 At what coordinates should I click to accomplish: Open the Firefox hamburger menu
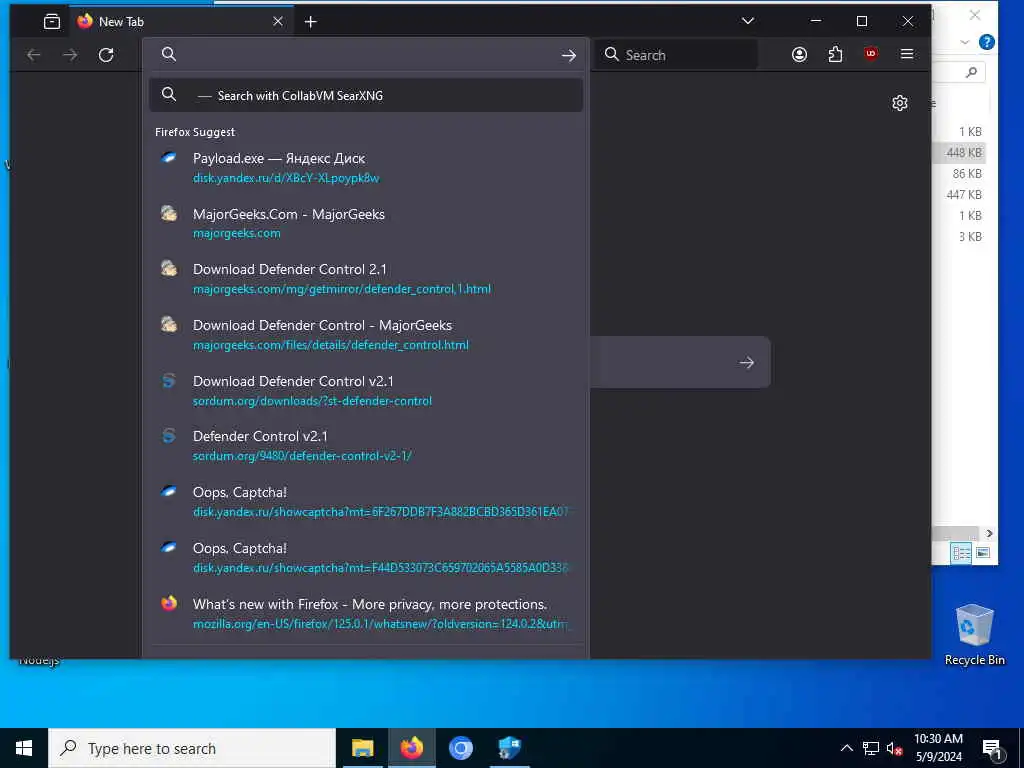click(x=907, y=54)
